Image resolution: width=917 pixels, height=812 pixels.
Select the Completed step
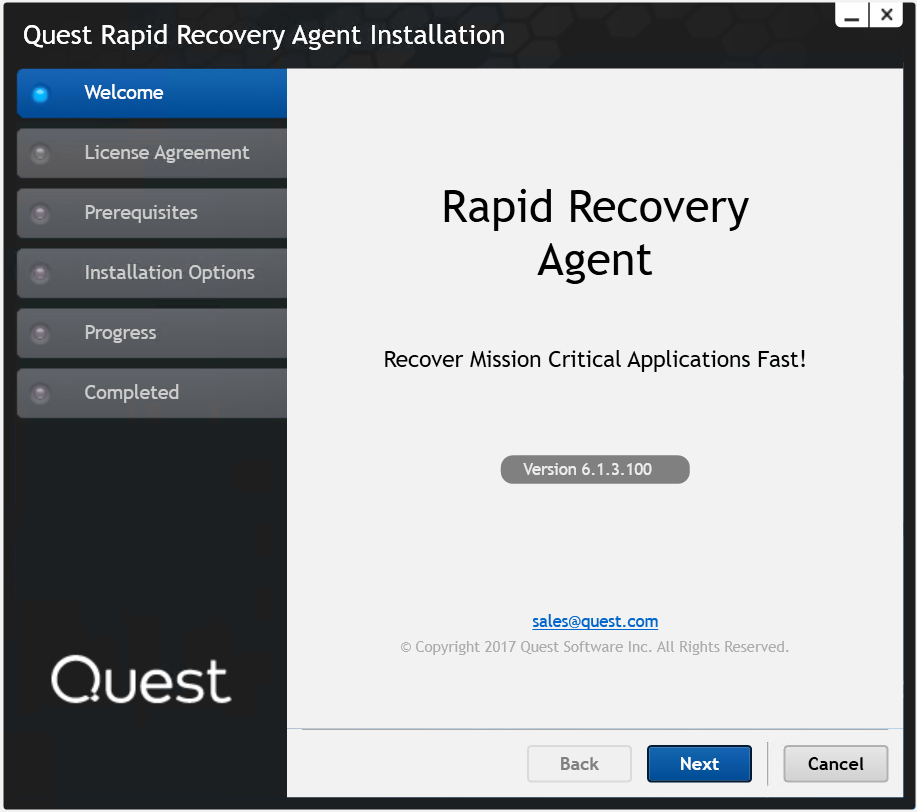tap(130, 393)
